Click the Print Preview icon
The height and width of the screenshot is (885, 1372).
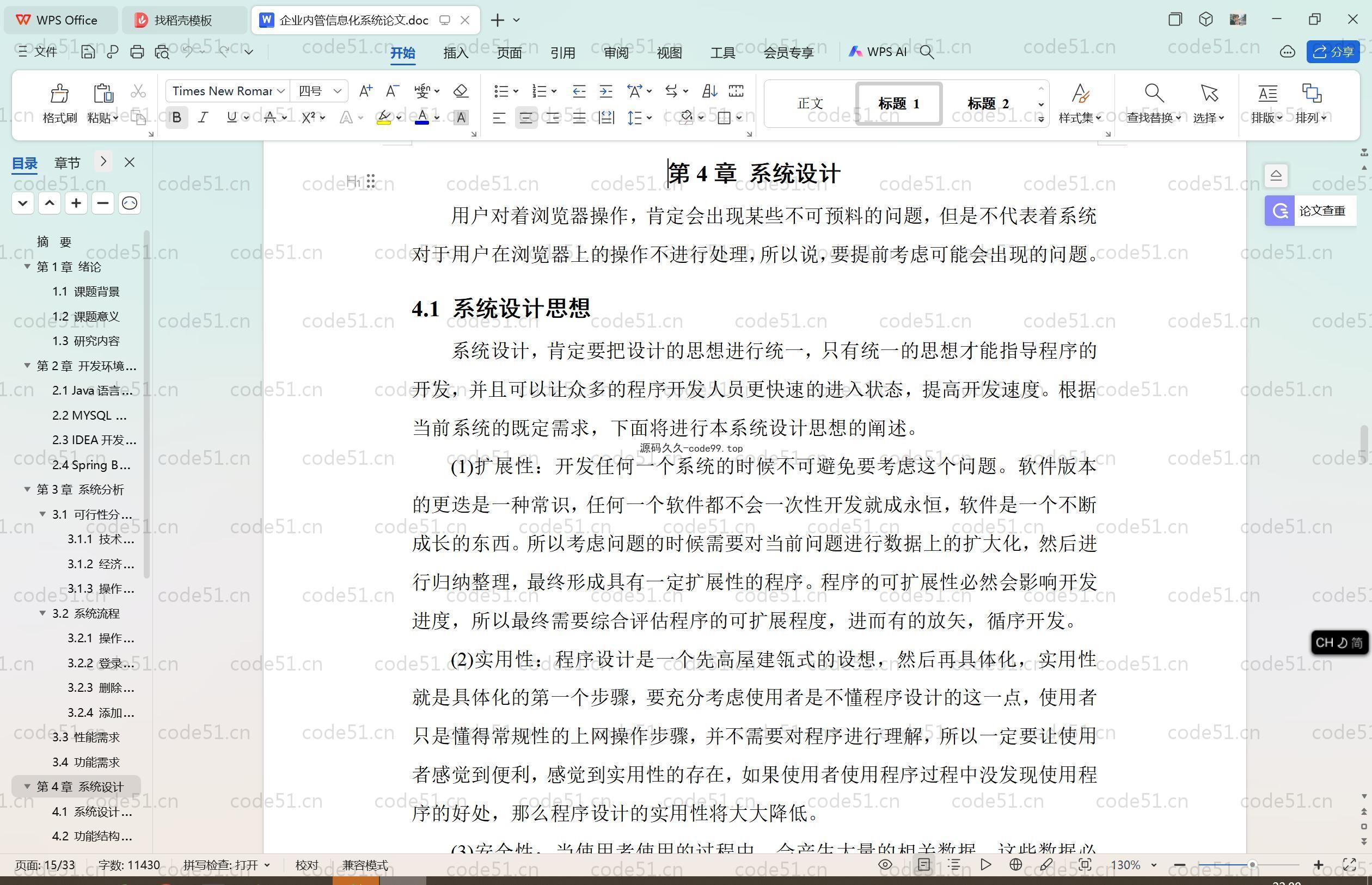[162, 52]
